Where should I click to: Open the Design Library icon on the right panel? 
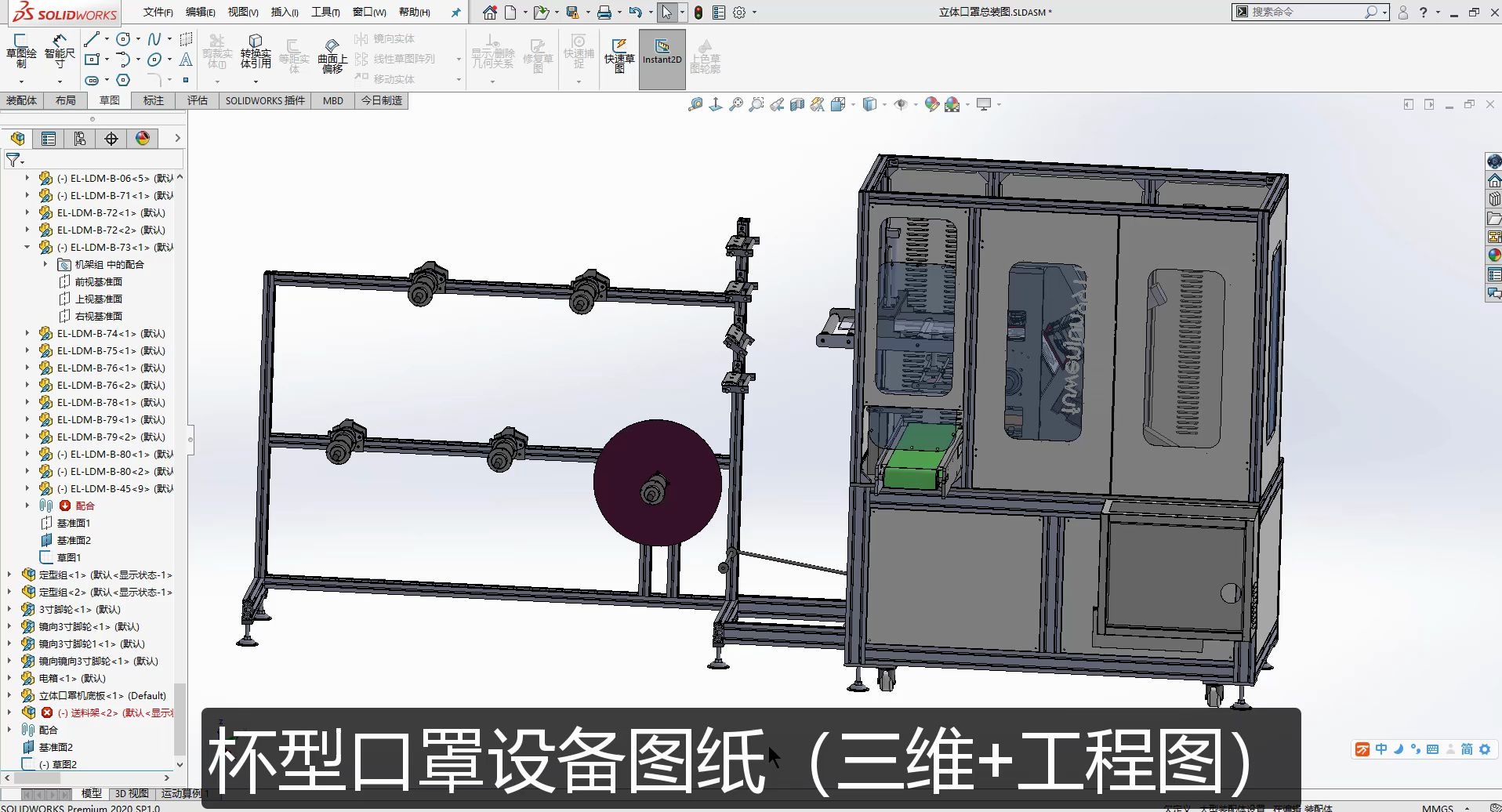[1493, 198]
